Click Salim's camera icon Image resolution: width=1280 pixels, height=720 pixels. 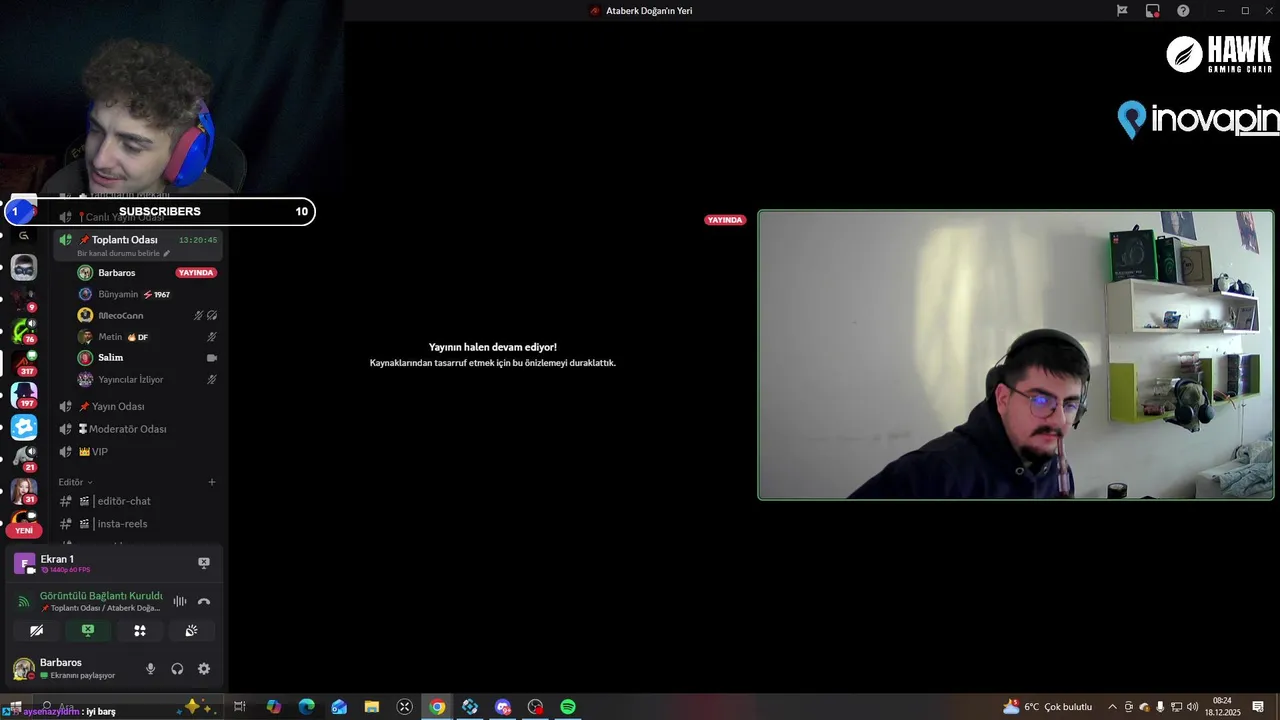click(212, 358)
